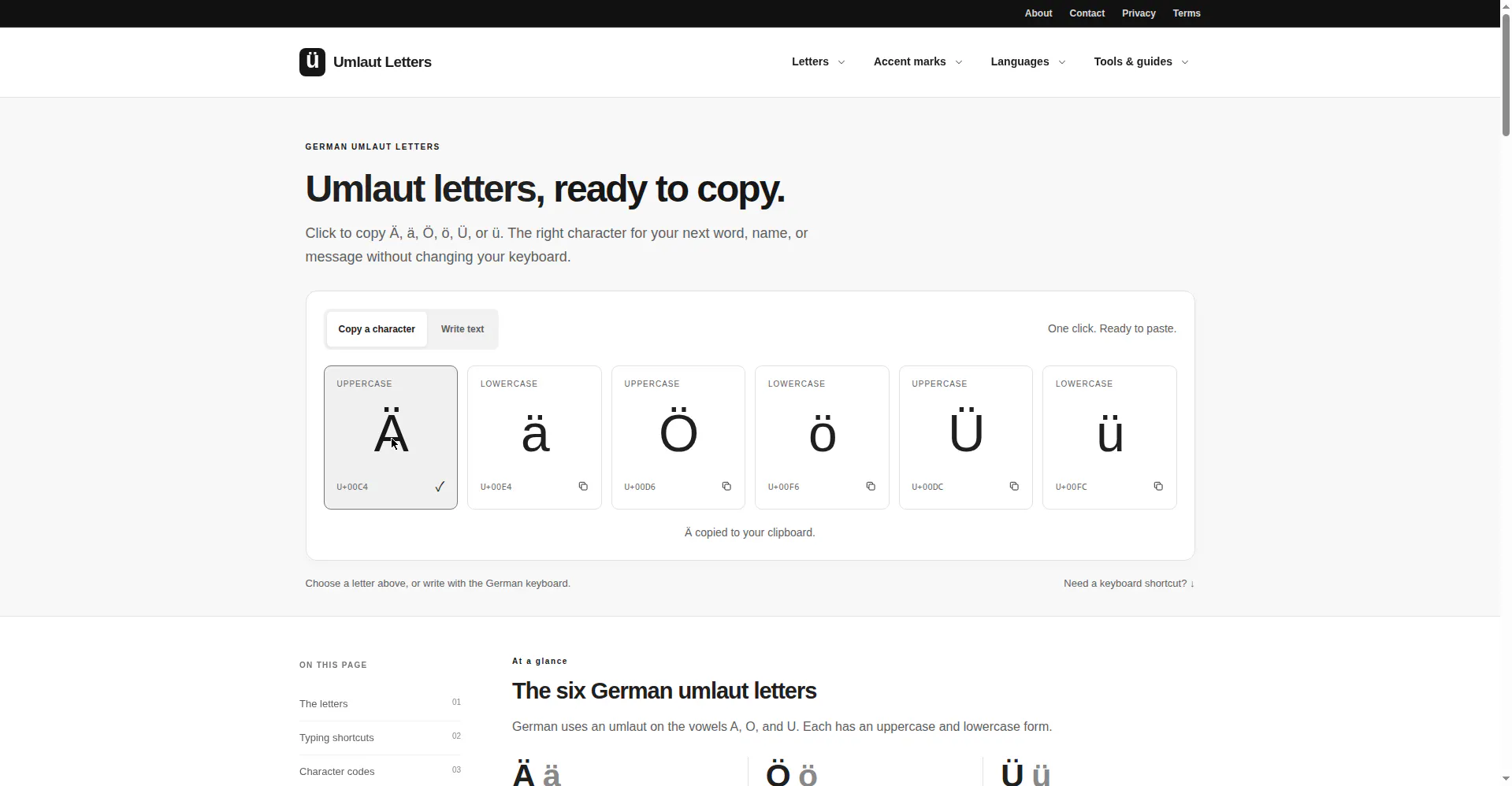Copy the lowercase ö letter glyph
This screenshot has width=1512, height=786.
tap(823, 435)
